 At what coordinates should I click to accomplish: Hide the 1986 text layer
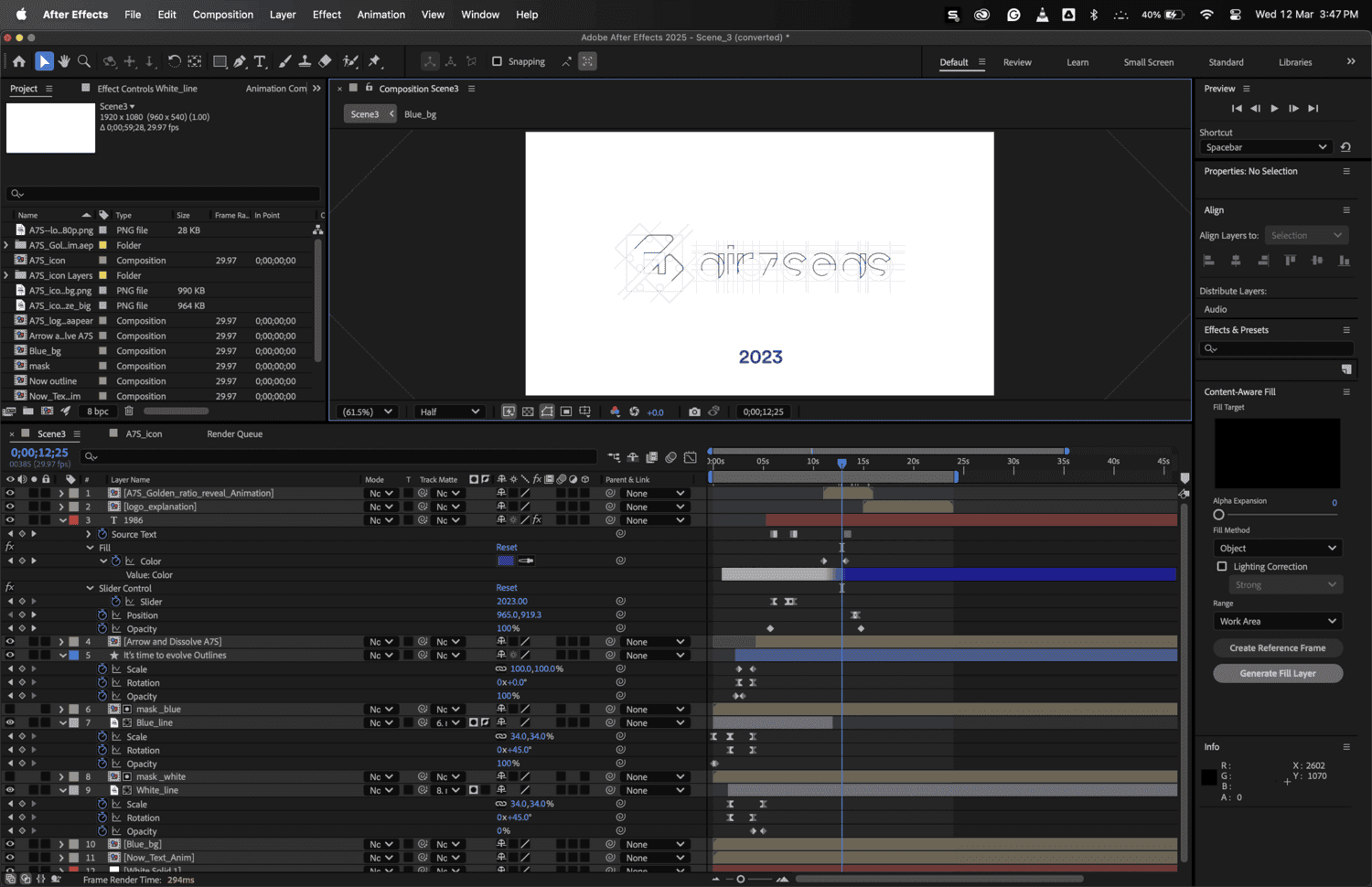[x=10, y=520]
